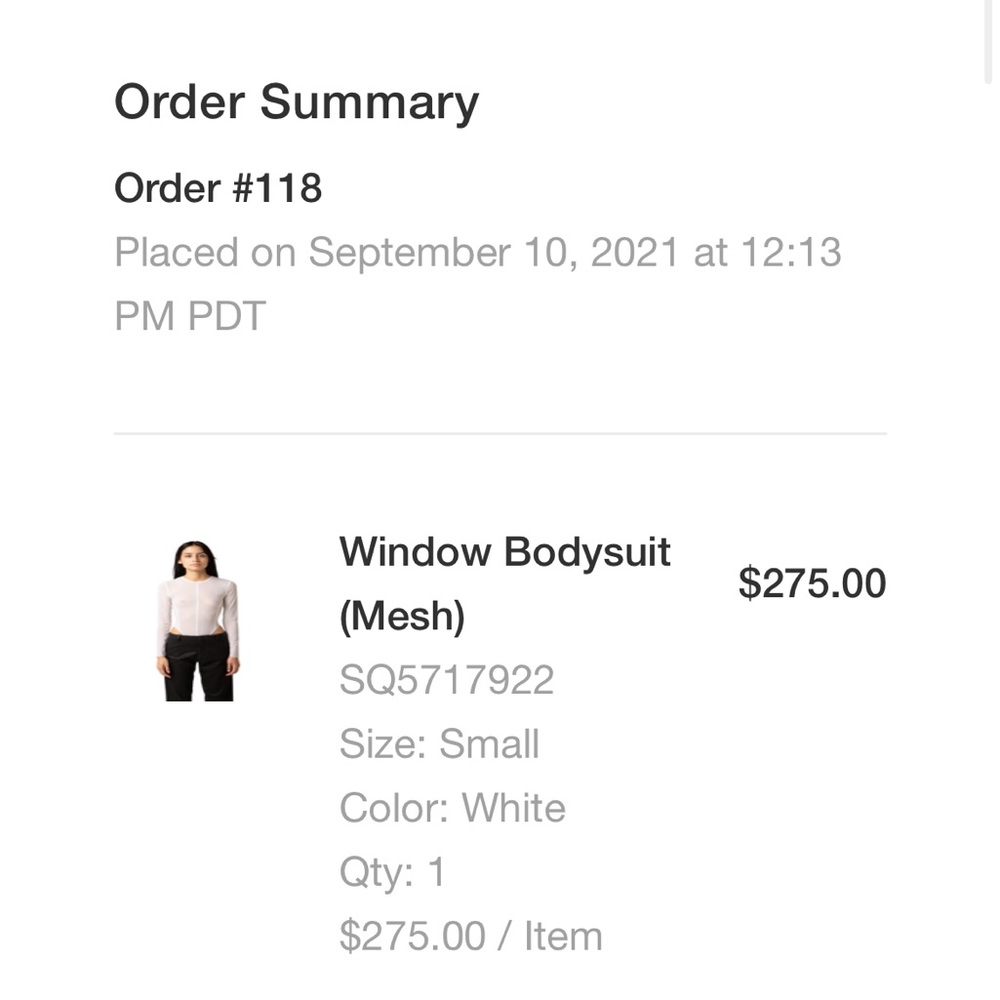Click the Order Summary heading

pyautogui.click(x=296, y=102)
